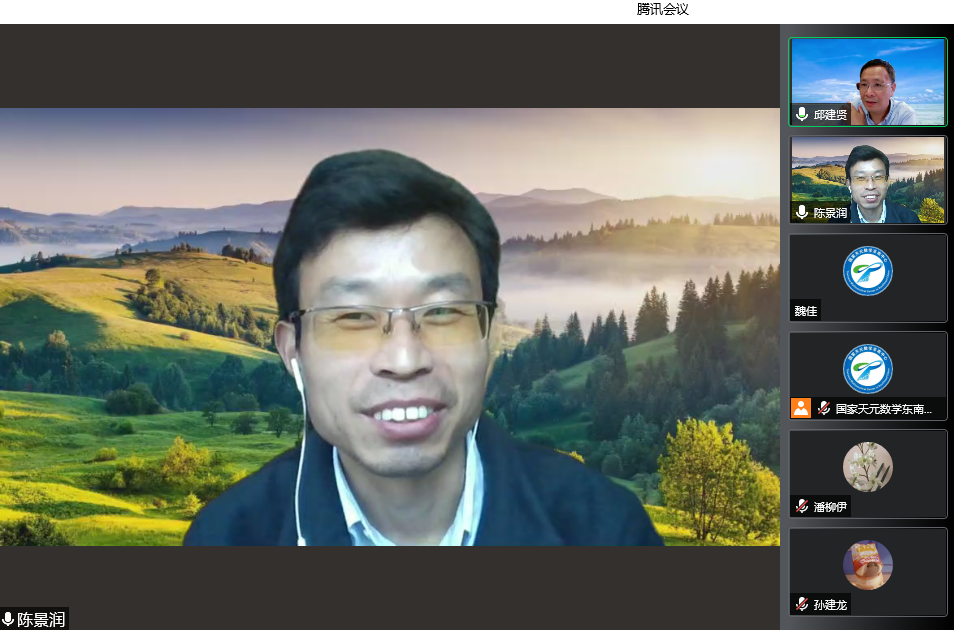
Task: Click the main video of 陈景润
Action: [x=390, y=330]
